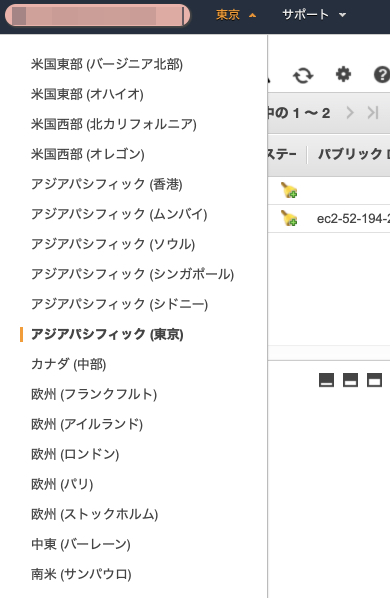Screen dimensions: 390x598
Task: Go to next page arrow
Action: pos(350,113)
